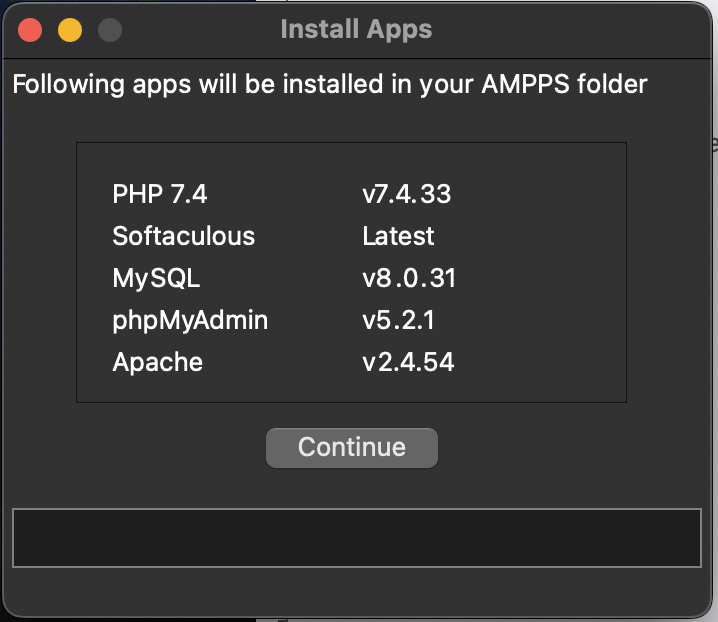This screenshot has width=718, height=622.
Task: Click the greyed-out zoom window button
Action: [x=110, y=30]
